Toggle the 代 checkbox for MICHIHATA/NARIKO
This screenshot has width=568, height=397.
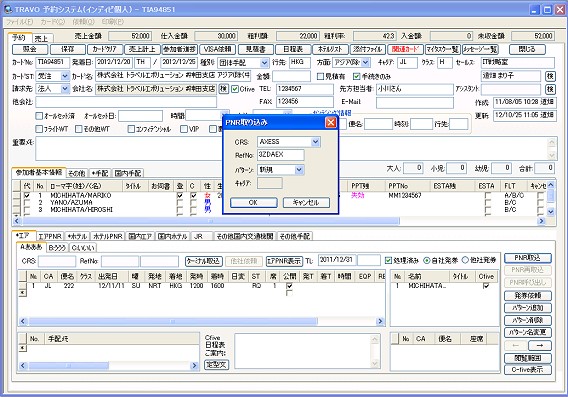(x=27, y=195)
